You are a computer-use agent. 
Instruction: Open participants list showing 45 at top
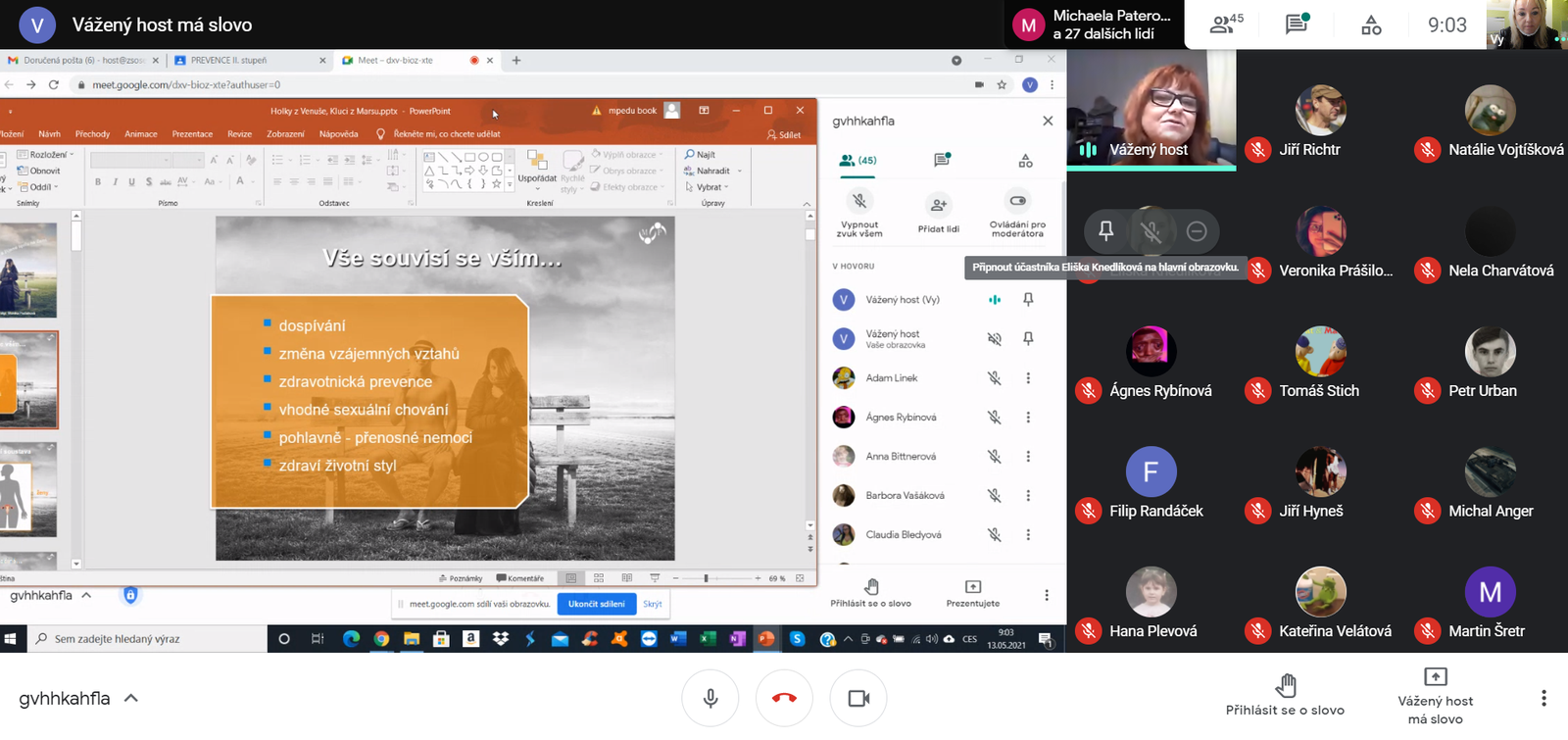(1227, 25)
